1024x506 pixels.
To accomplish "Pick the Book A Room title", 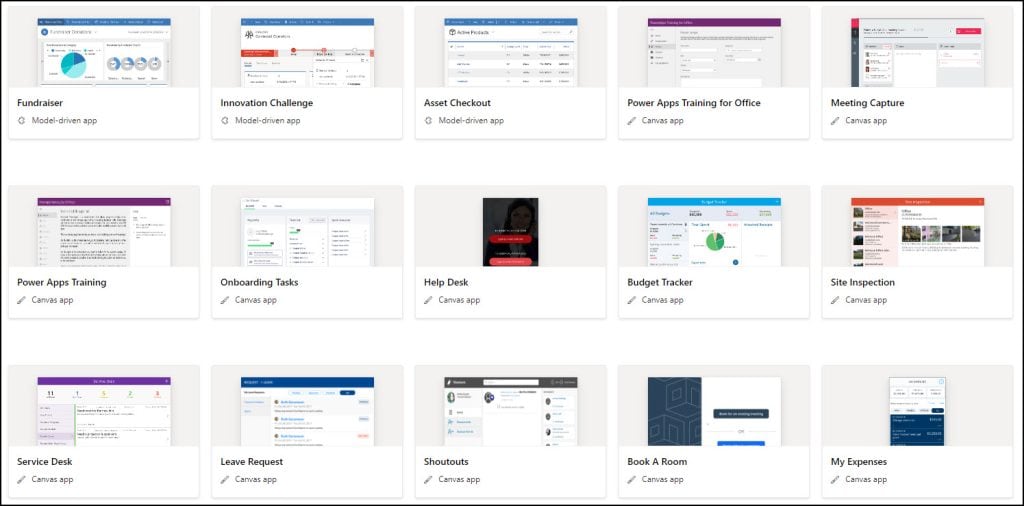I will click(657, 462).
